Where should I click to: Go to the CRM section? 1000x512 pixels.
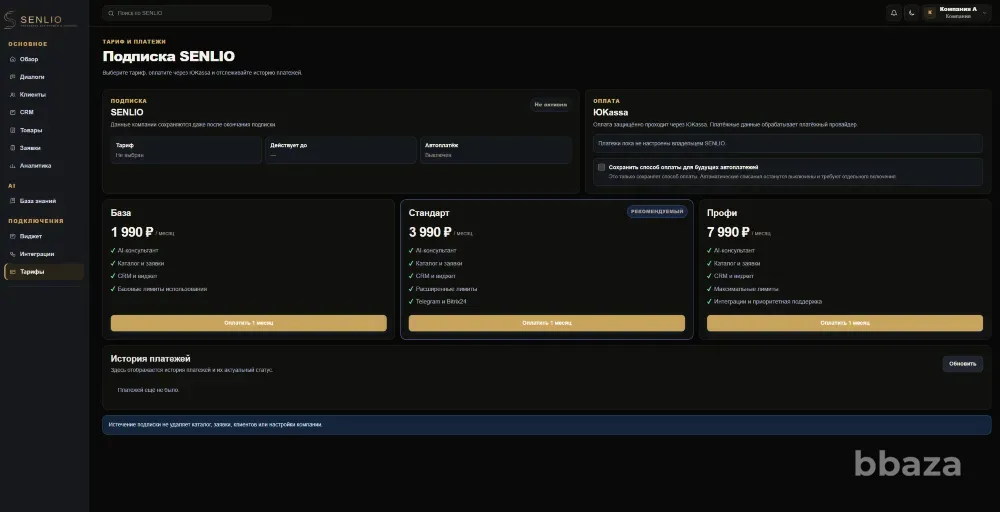[x=43, y=112]
